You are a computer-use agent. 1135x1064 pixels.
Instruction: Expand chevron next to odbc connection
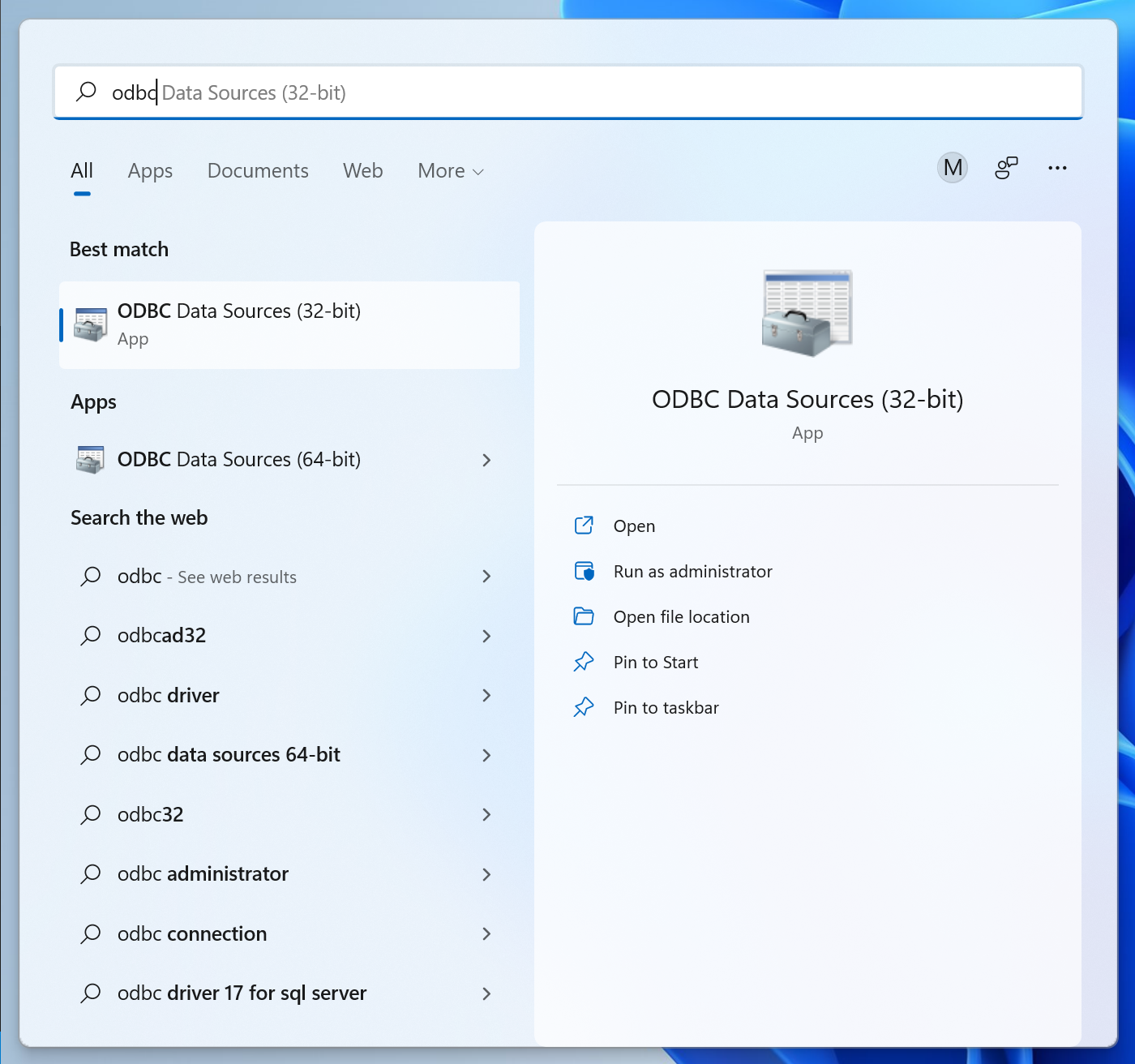tap(486, 934)
